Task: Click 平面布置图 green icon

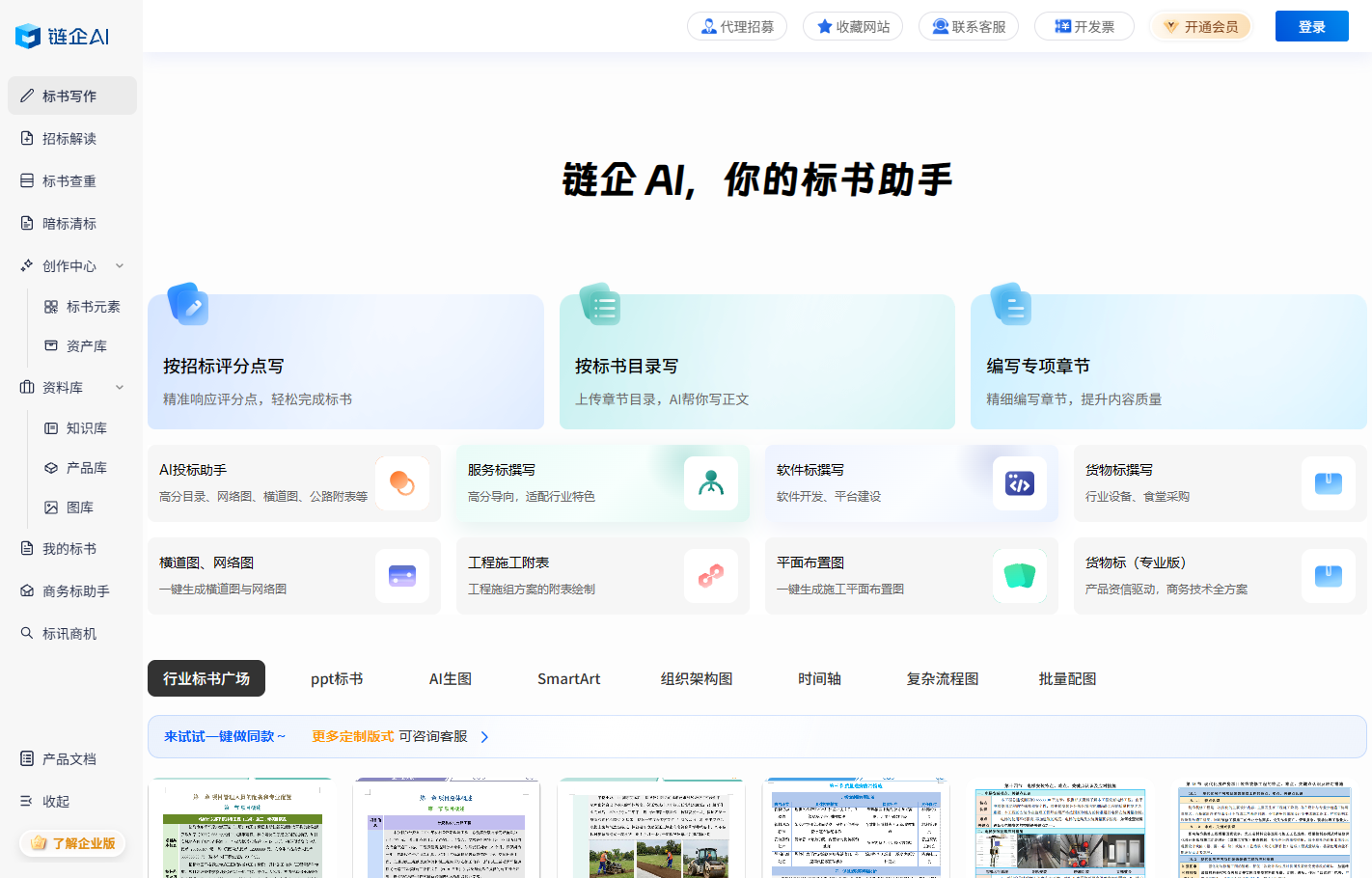Action: (1020, 576)
